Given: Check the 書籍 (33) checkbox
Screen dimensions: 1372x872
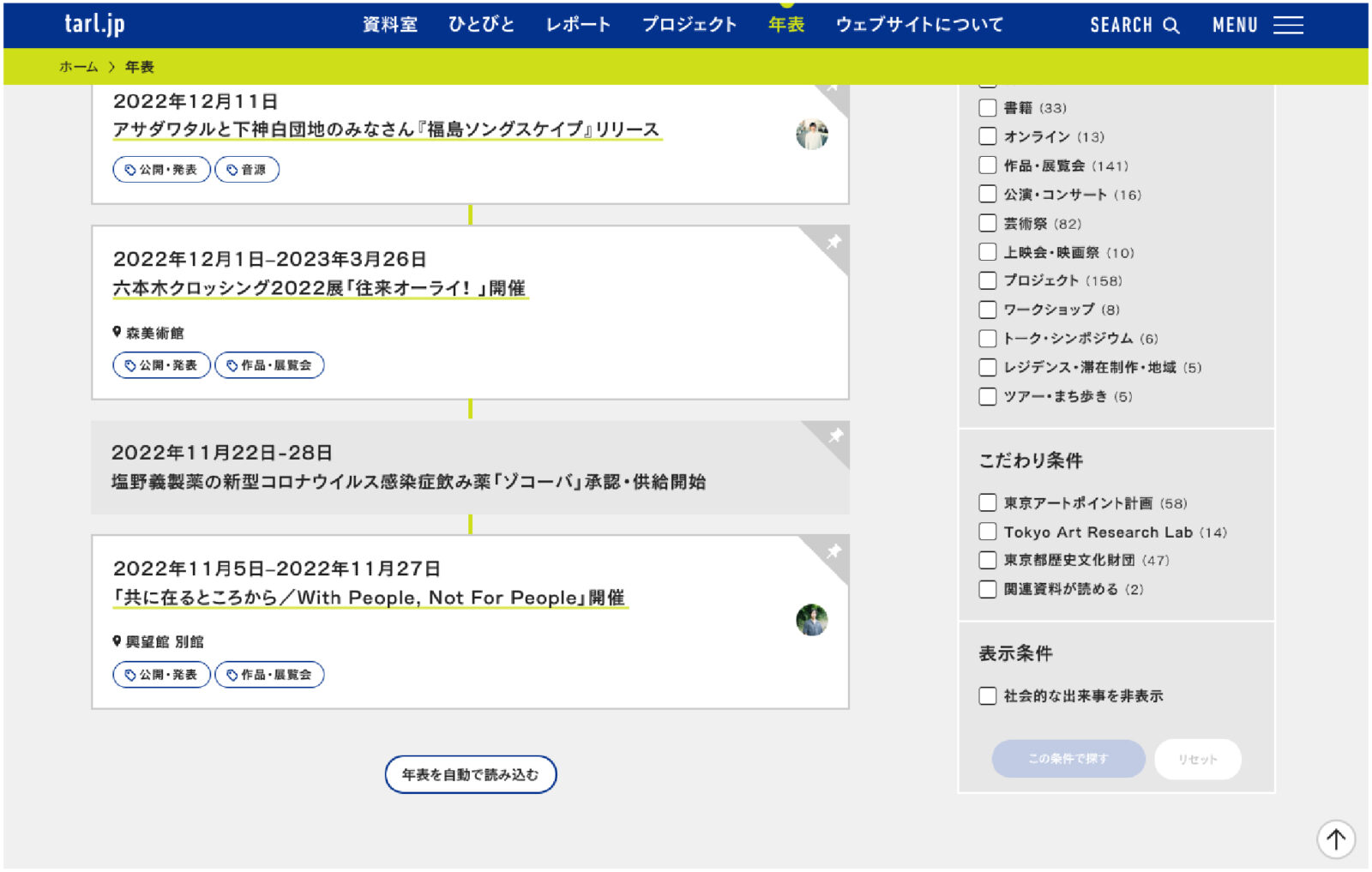Looking at the screenshot, I should point(988,108).
